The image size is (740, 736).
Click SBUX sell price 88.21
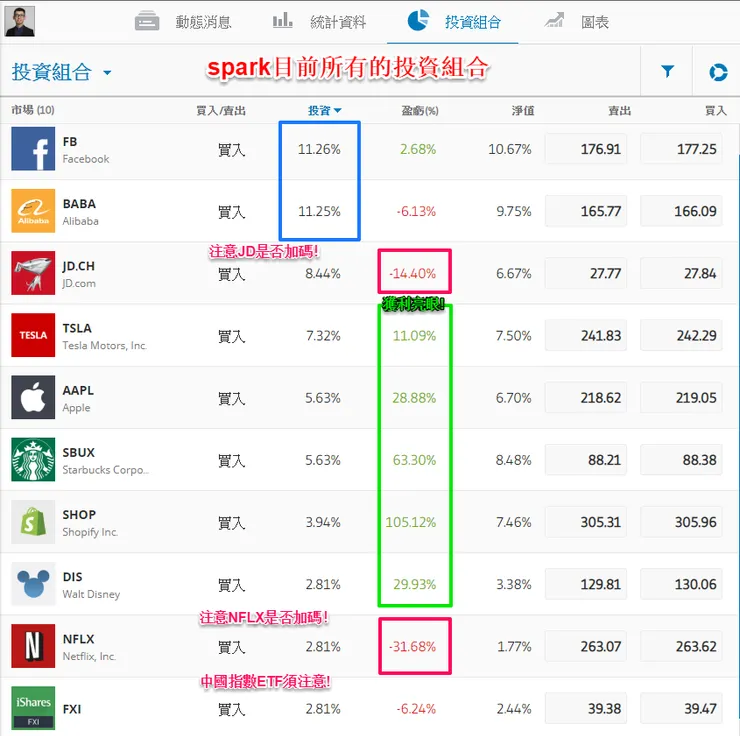coord(586,460)
